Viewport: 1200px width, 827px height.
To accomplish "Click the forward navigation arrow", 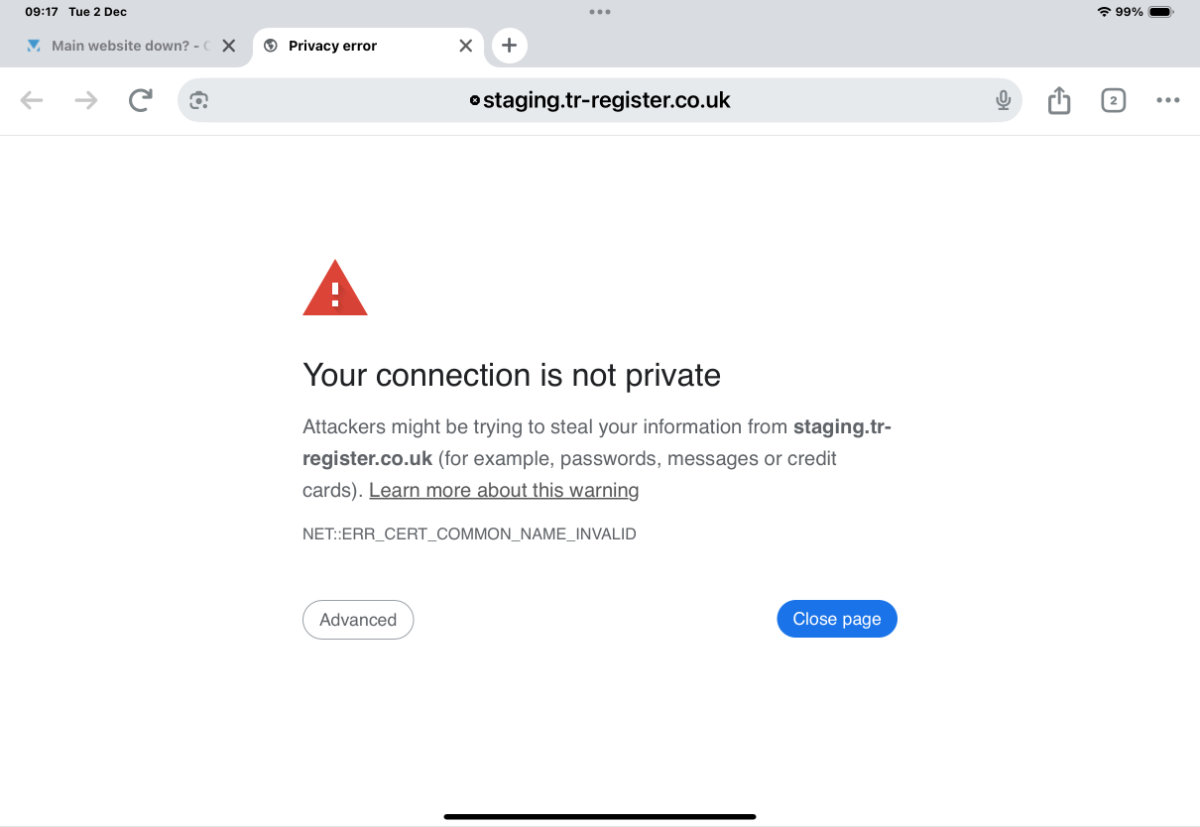I will pyautogui.click(x=86, y=100).
